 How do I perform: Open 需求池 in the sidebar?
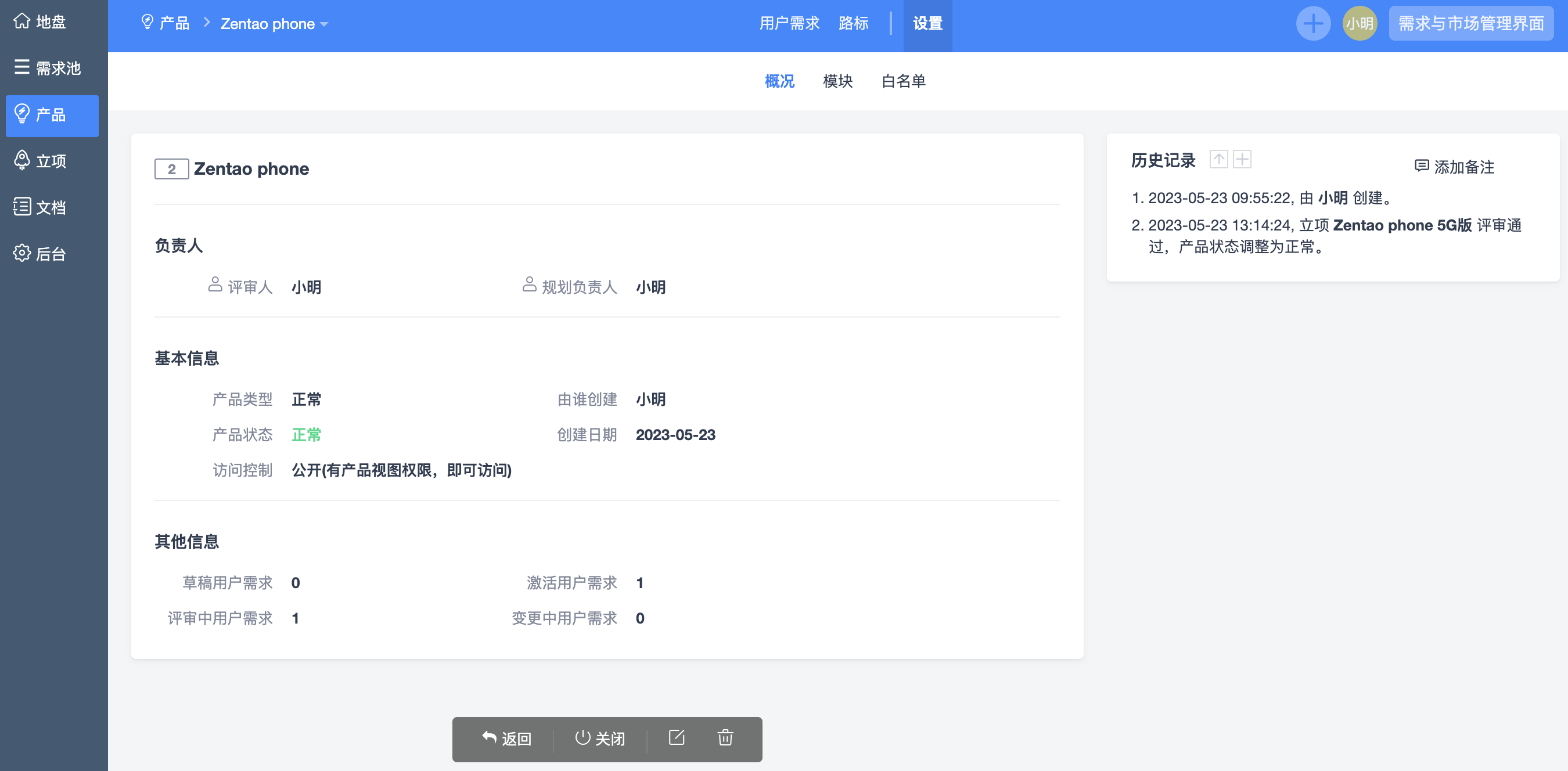point(48,68)
